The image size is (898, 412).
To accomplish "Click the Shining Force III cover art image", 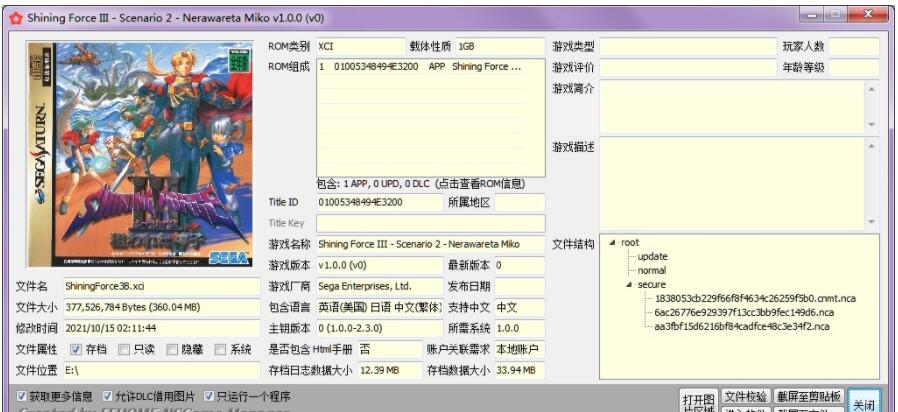I will [140, 154].
